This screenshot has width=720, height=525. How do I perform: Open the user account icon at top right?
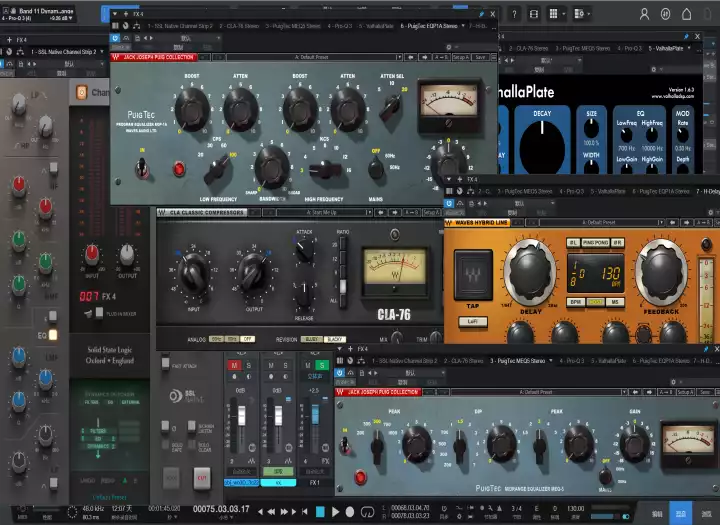coord(644,14)
